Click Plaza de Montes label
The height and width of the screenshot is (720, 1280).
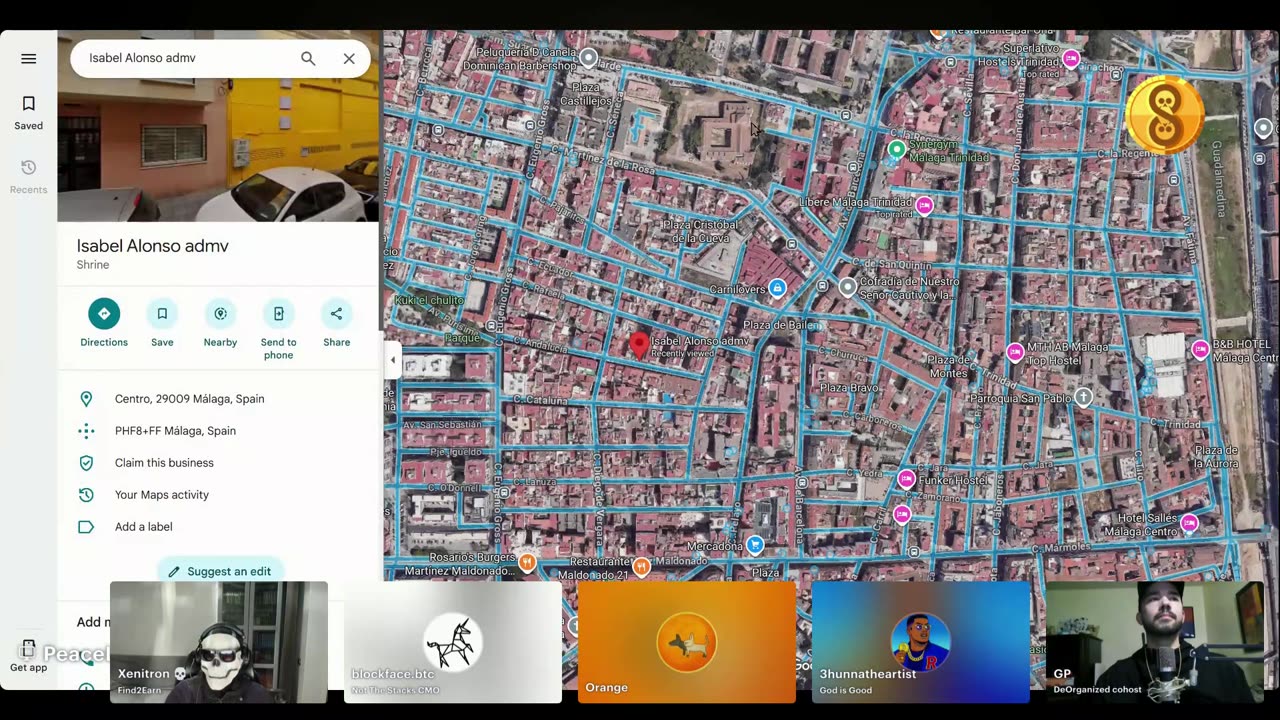coord(948,366)
